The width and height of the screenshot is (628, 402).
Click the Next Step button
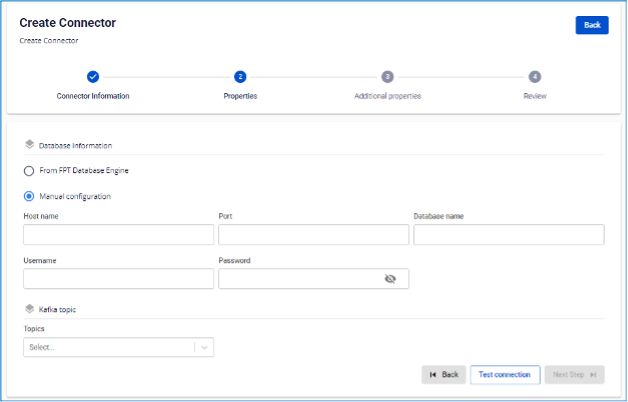(574, 375)
